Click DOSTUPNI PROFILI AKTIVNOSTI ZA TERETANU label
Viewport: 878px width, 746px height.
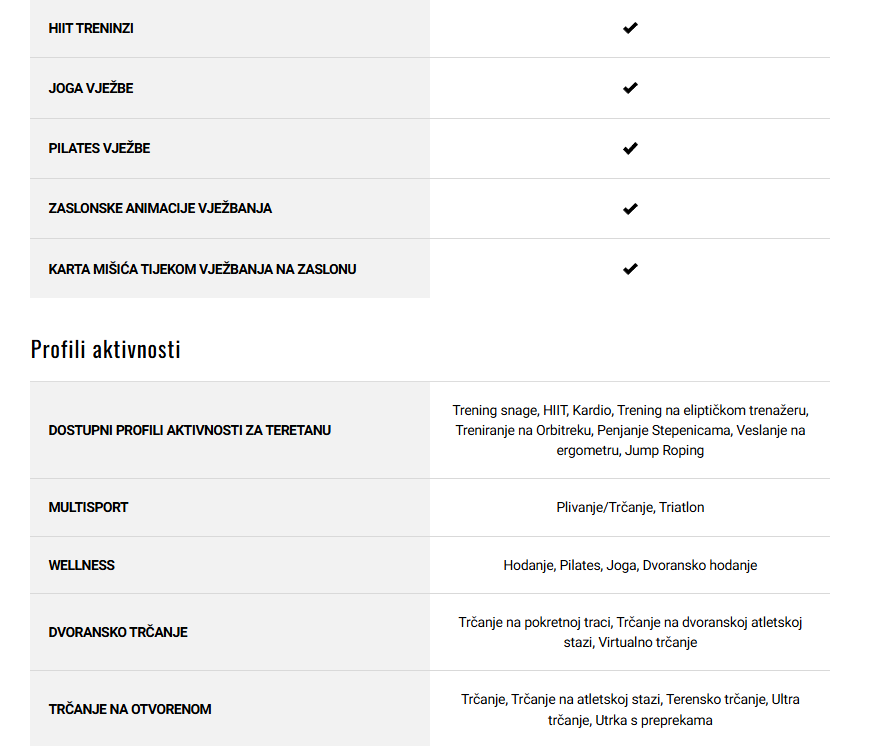pyautogui.click(x=190, y=430)
